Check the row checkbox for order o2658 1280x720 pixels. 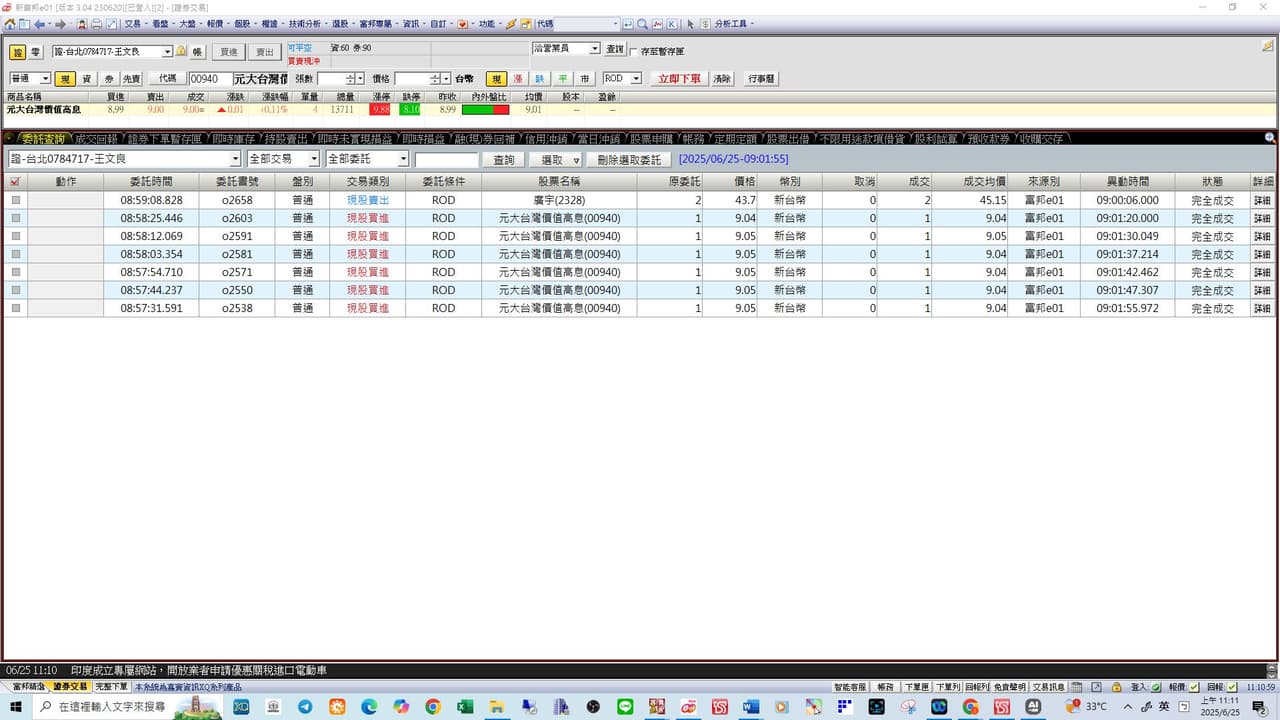[x=15, y=200]
